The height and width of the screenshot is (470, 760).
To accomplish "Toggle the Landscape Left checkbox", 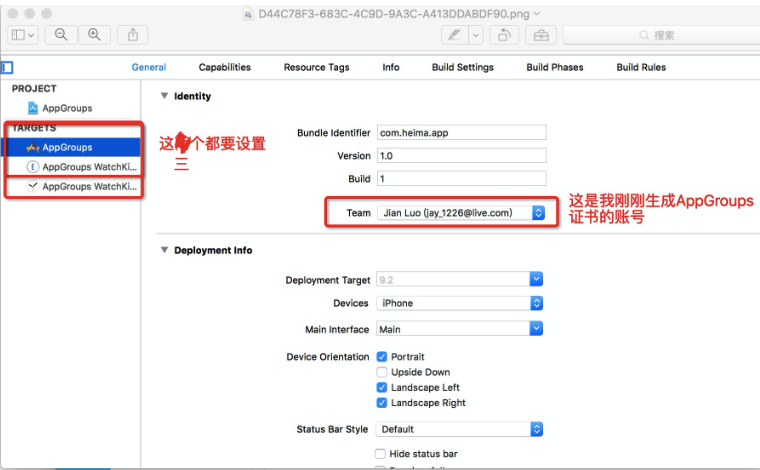I will (x=382, y=388).
